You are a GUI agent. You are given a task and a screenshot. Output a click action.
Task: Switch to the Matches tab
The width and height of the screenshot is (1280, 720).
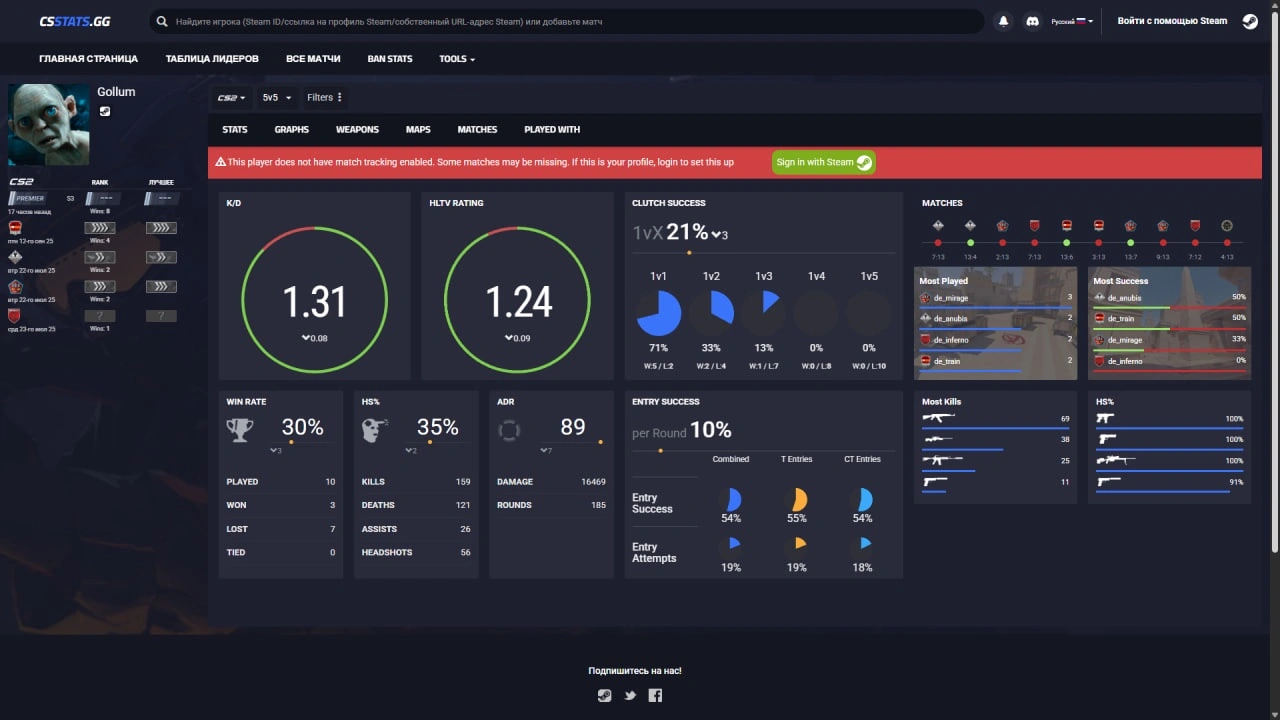click(x=477, y=129)
